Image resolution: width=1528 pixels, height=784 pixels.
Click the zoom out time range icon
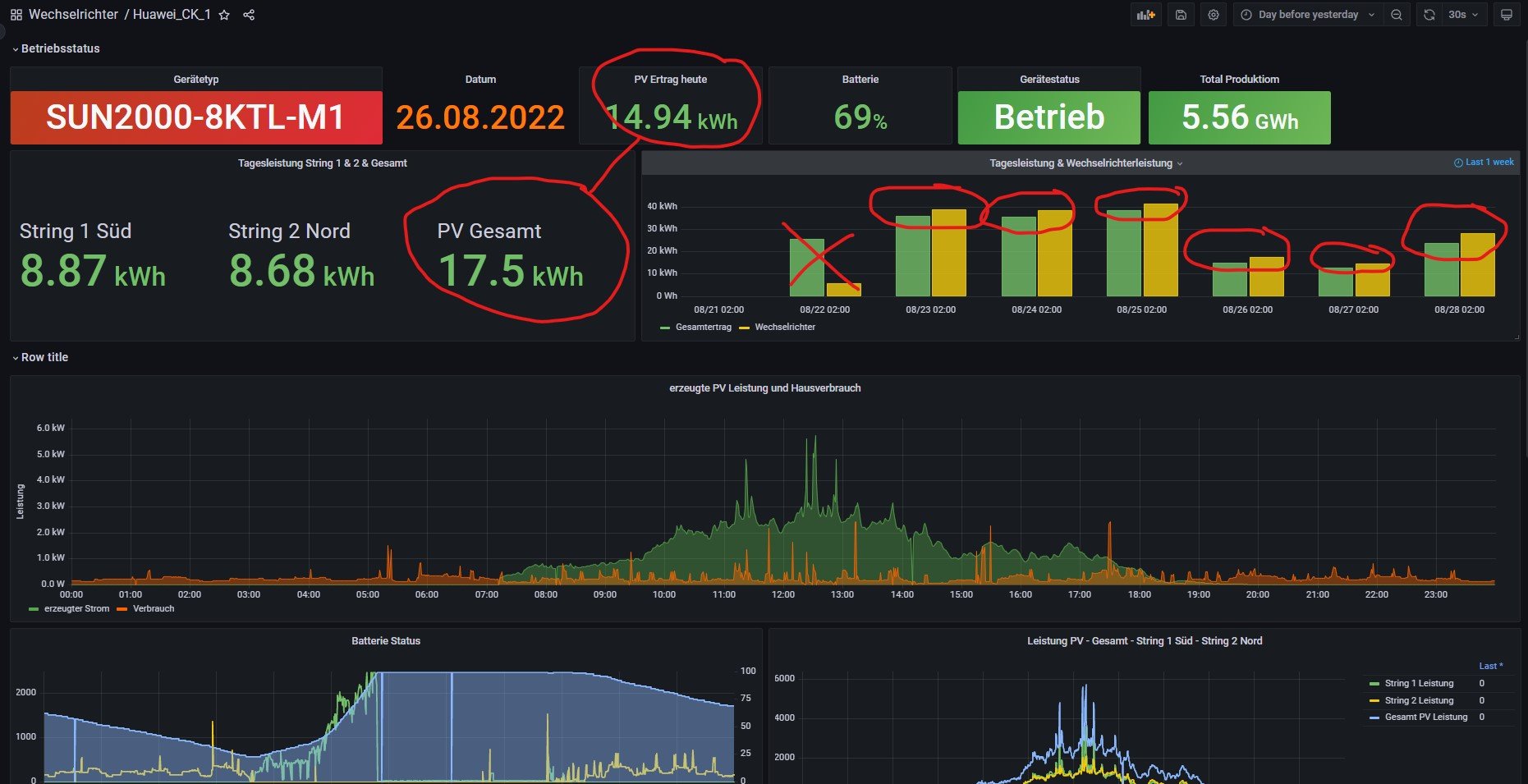1396,15
